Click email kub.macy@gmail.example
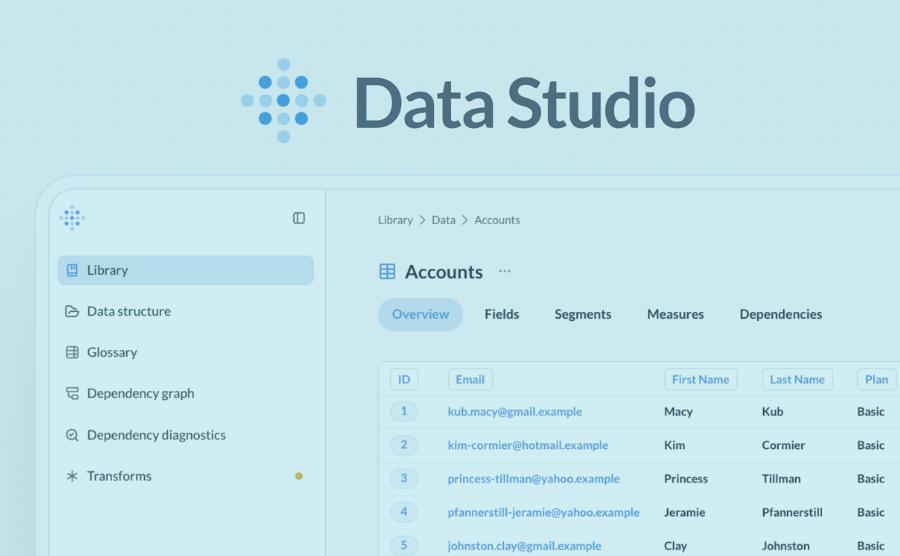Image resolution: width=900 pixels, height=556 pixels. point(515,411)
